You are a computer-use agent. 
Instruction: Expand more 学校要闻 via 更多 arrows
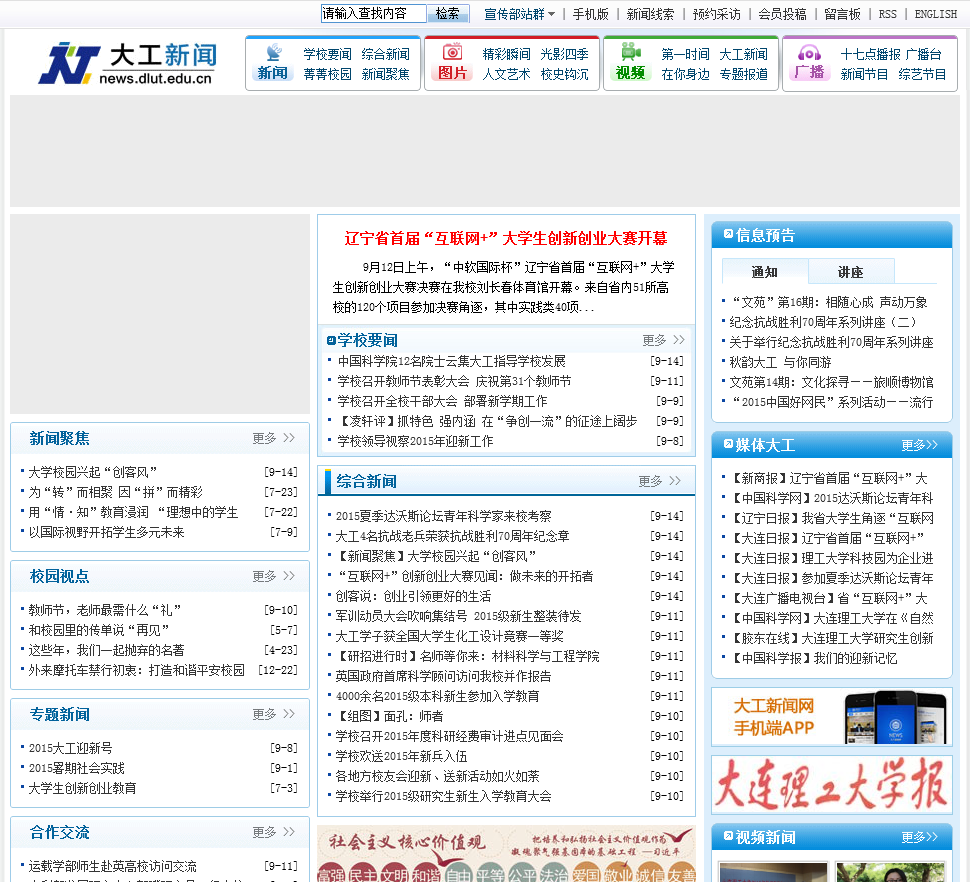tap(663, 340)
